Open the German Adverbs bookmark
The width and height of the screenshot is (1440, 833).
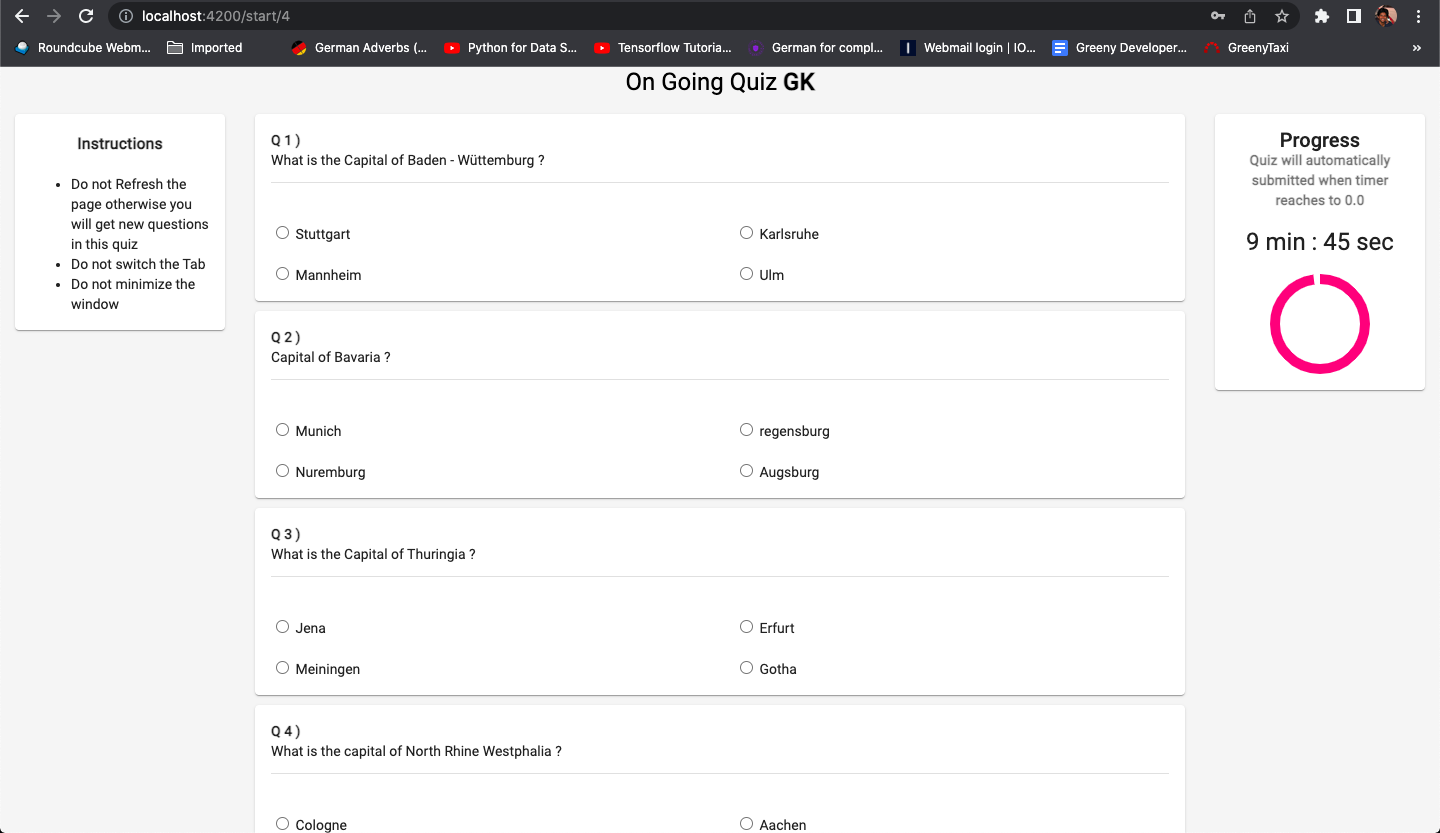358,47
